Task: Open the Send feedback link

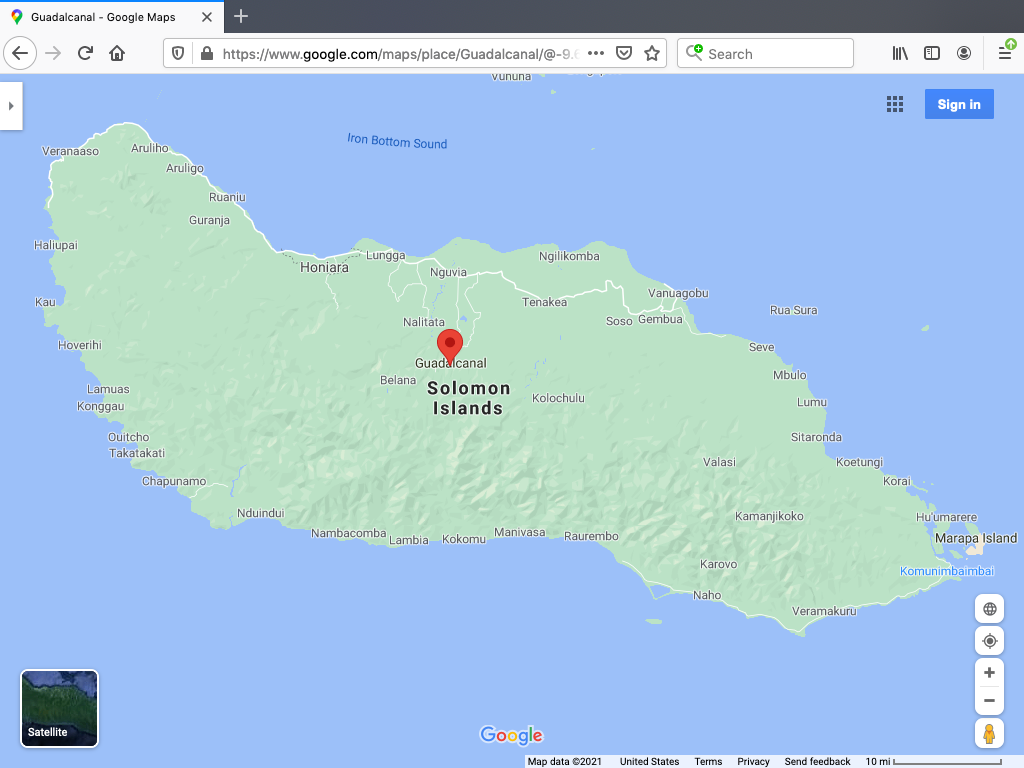Action: (x=817, y=761)
